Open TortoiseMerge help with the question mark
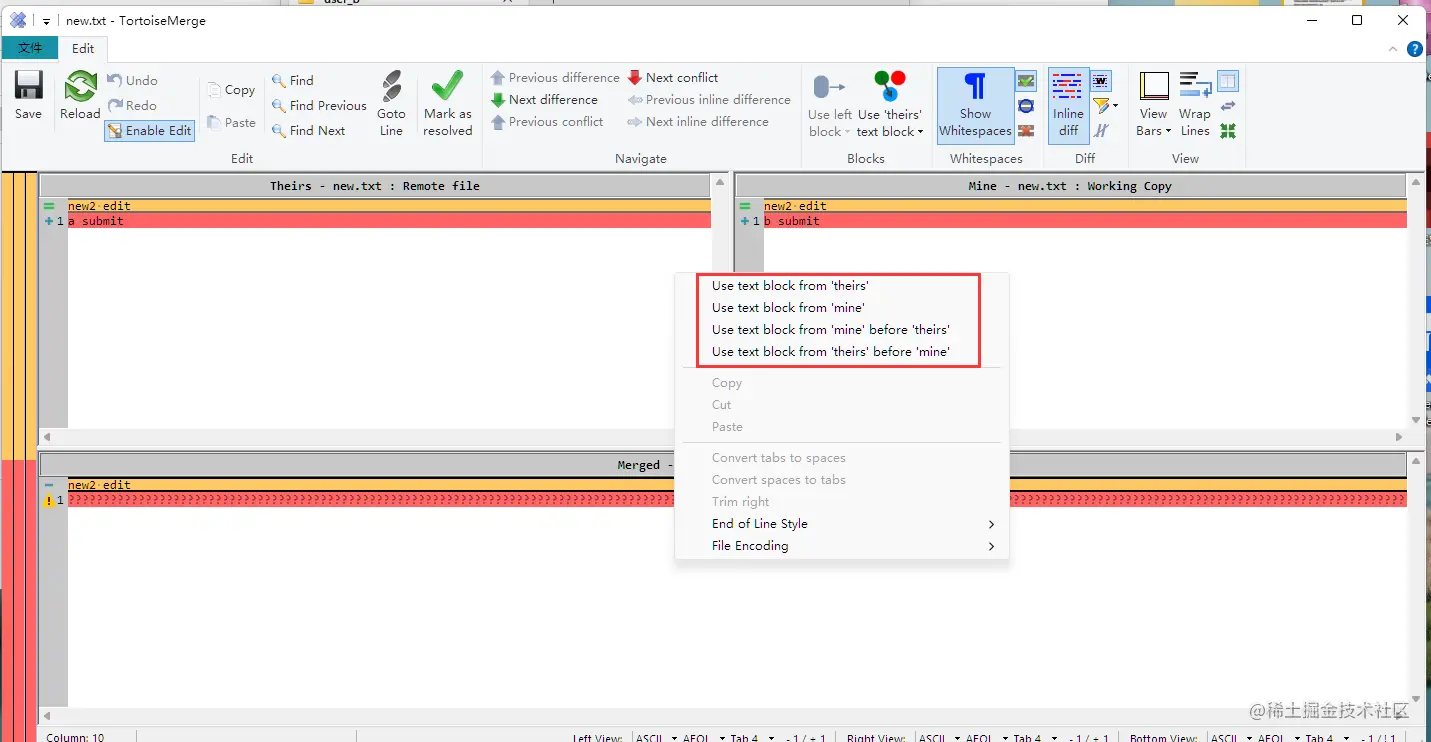The width and height of the screenshot is (1431, 742). coord(1415,49)
